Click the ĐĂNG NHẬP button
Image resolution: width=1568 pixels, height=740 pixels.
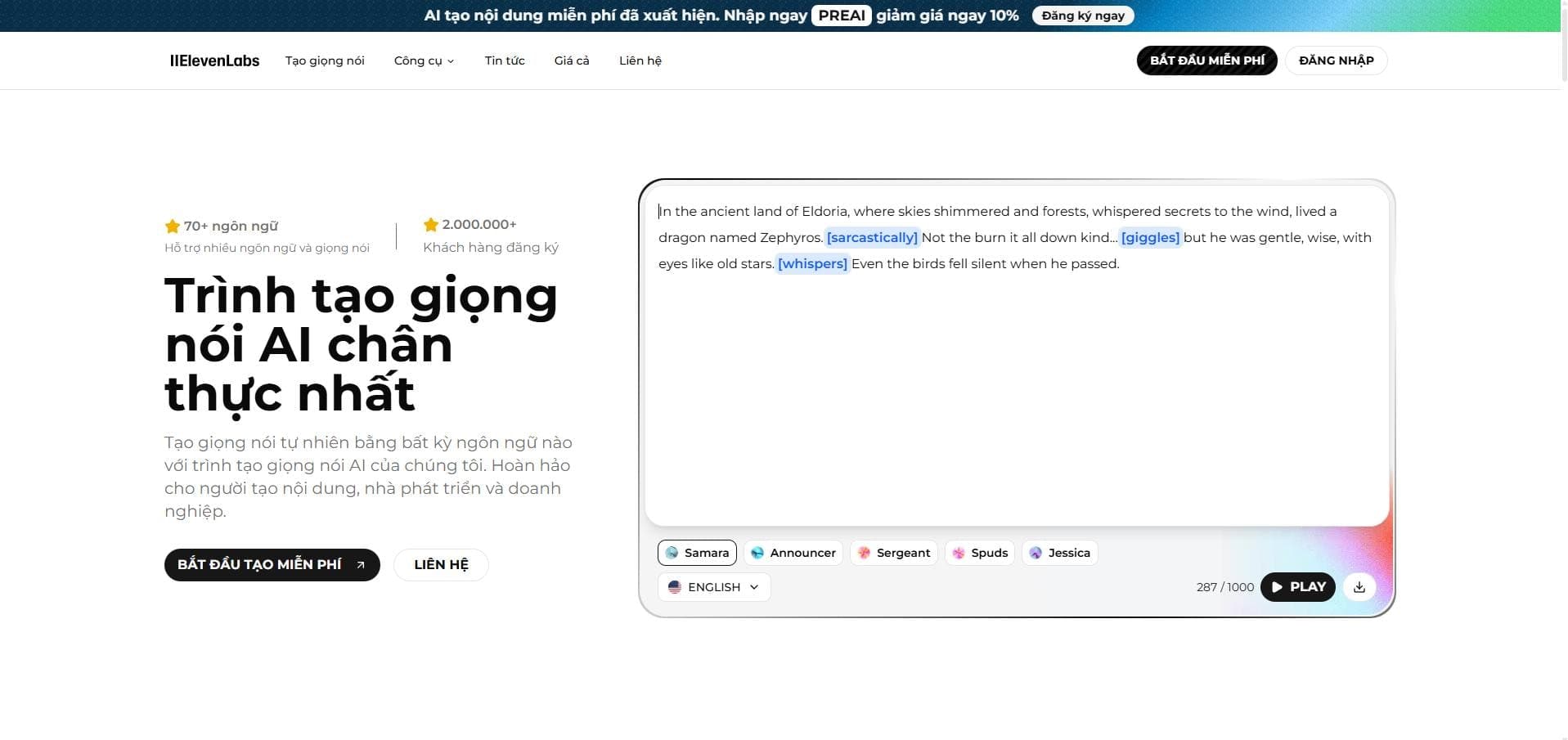click(x=1335, y=60)
